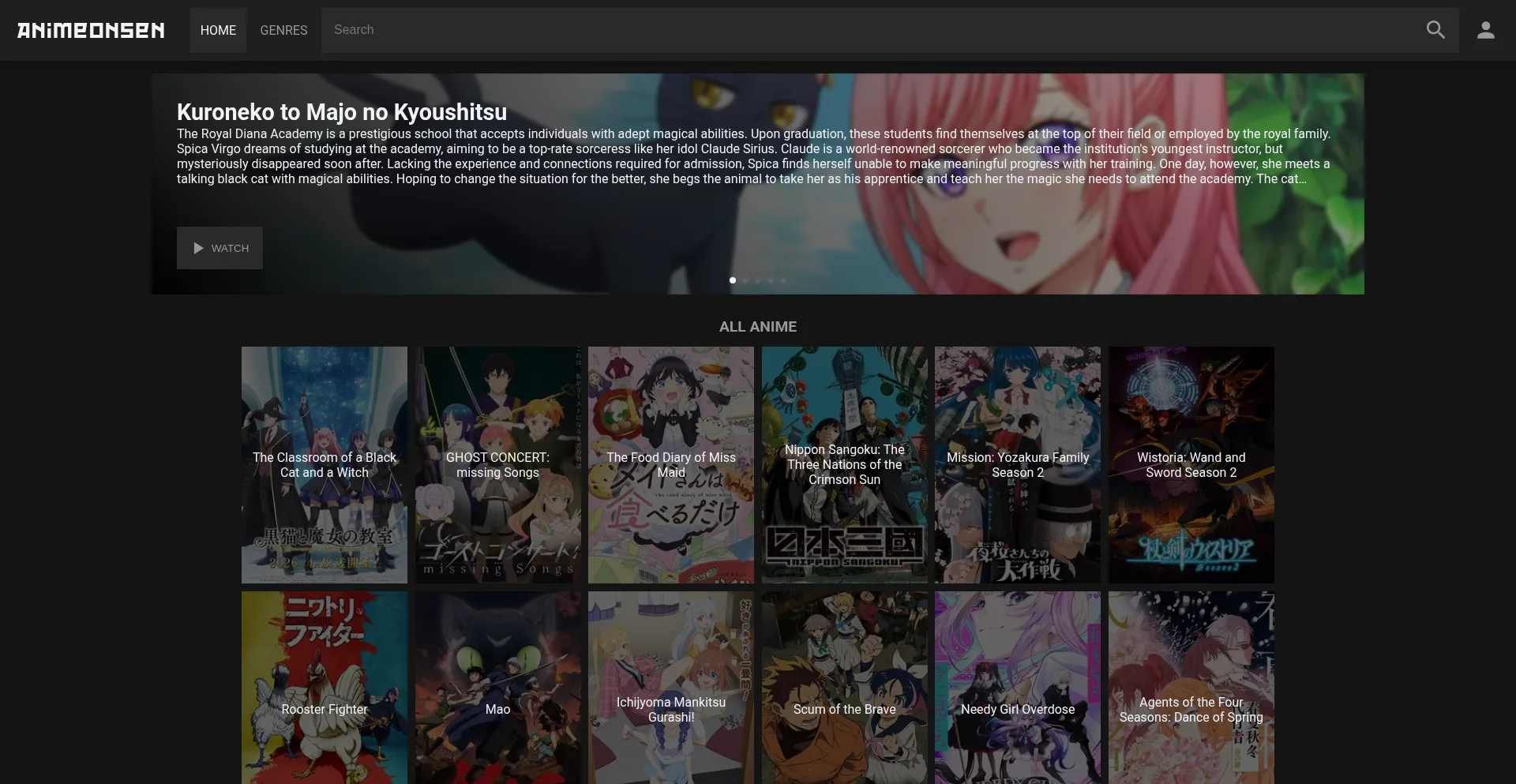Select the fourth carousel dot
The height and width of the screenshot is (784, 1516).
click(771, 280)
